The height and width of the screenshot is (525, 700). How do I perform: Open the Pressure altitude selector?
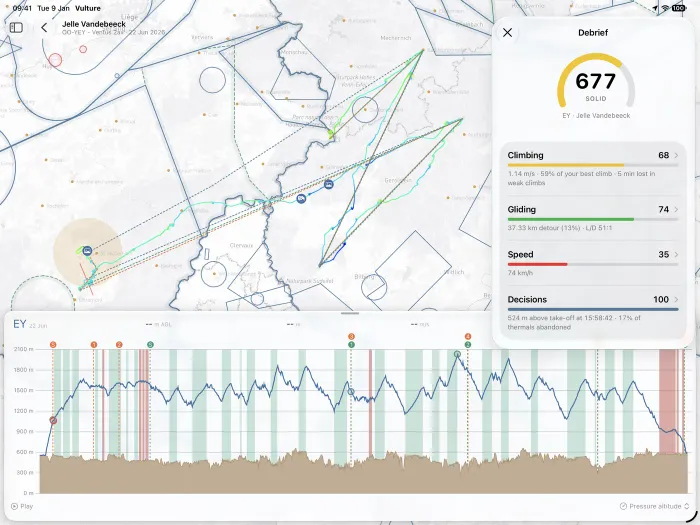coord(654,506)
